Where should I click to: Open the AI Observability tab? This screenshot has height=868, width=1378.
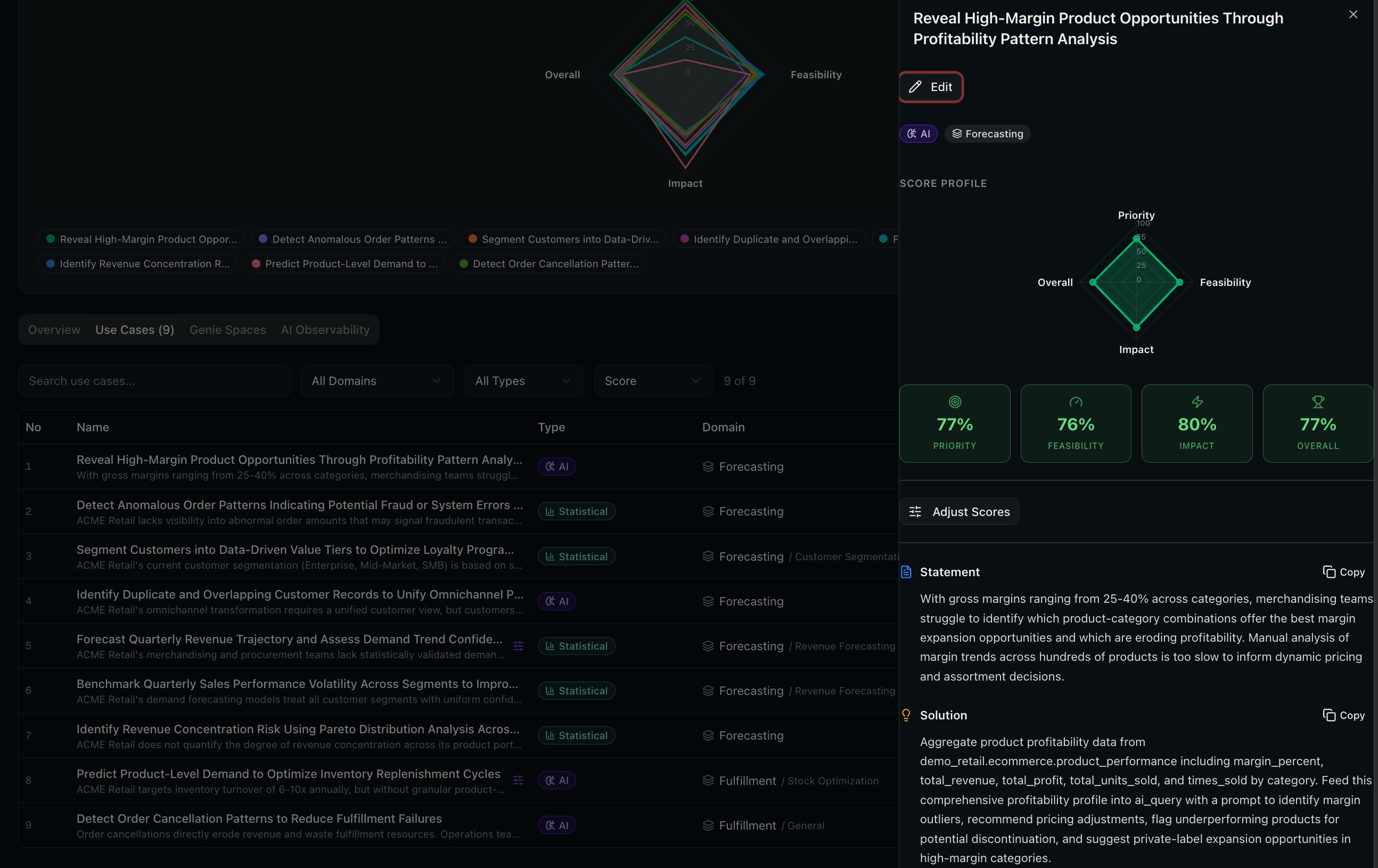[x=325, y=330]
